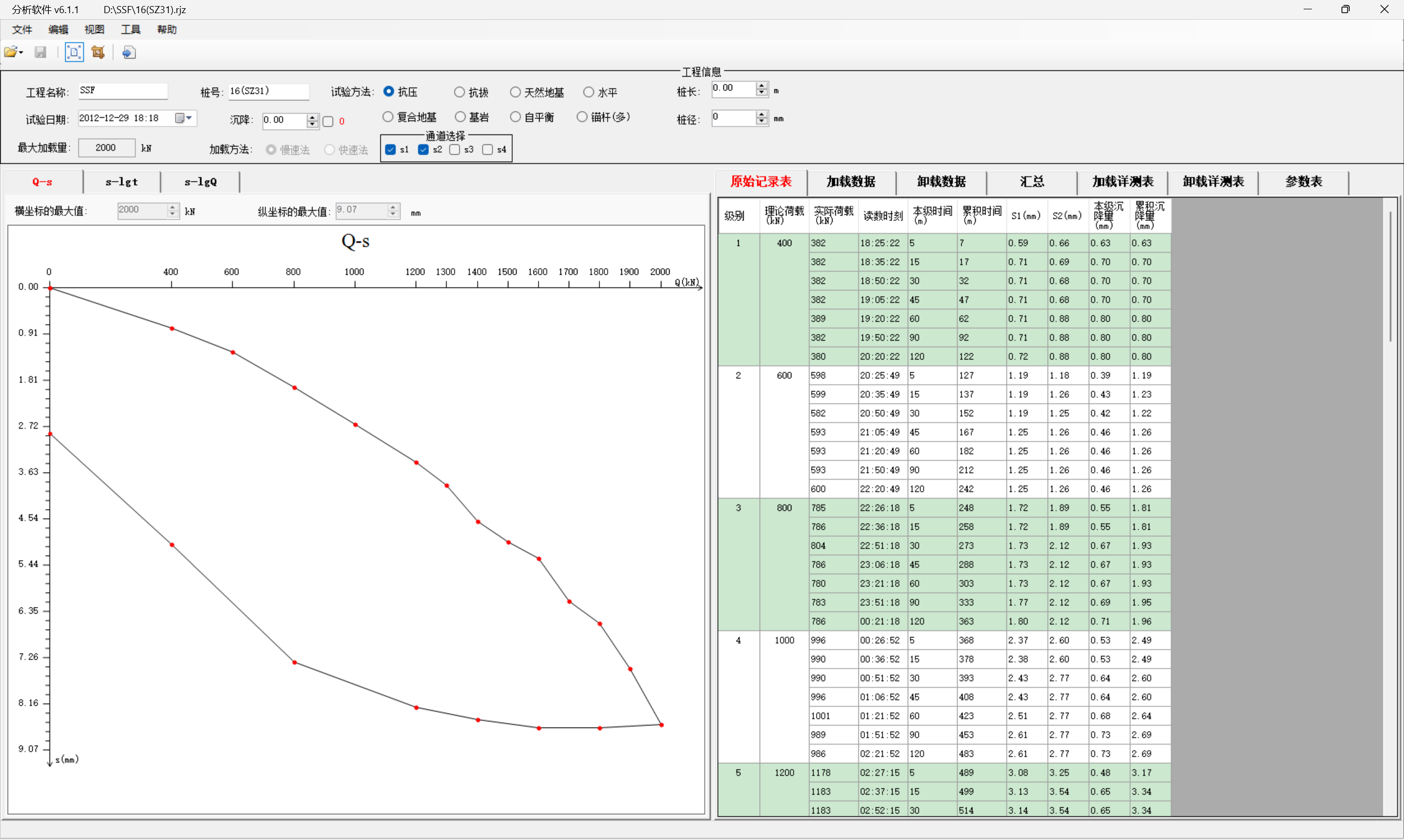This screenshot has width=1404, height=840.
Task: Restore the window using title bar icon
Action: click(1345, 10)
